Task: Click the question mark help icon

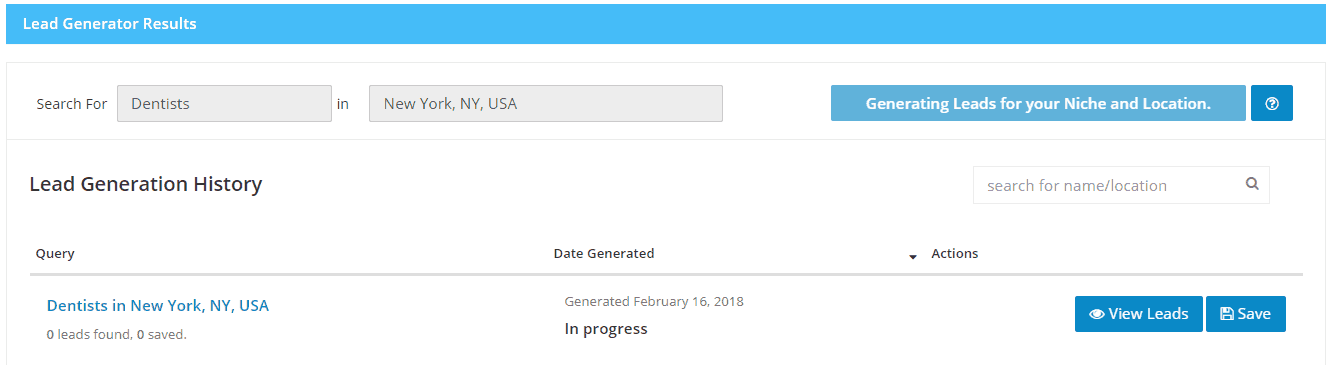Action: coord(1271,103)
